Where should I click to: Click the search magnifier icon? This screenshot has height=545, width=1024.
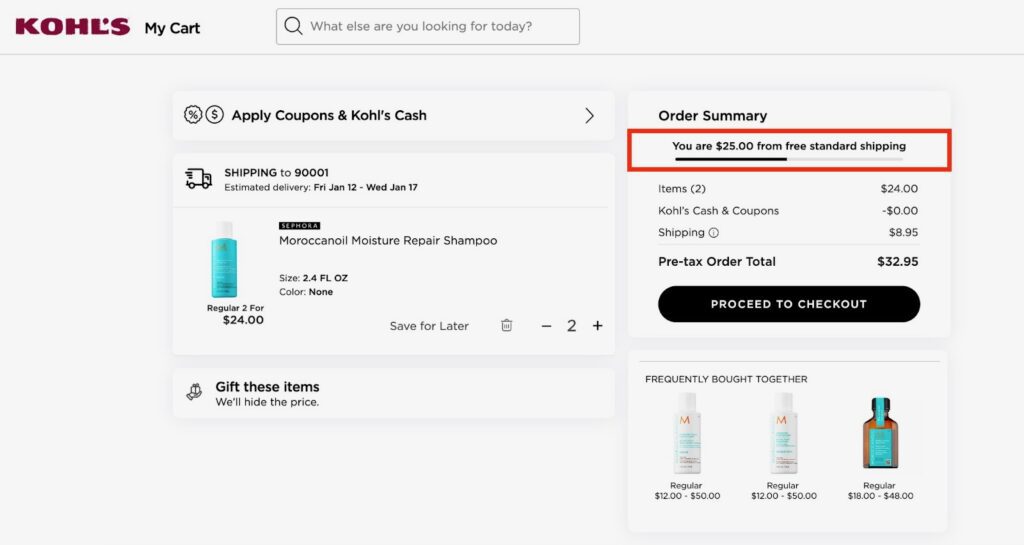pos(293,27)
